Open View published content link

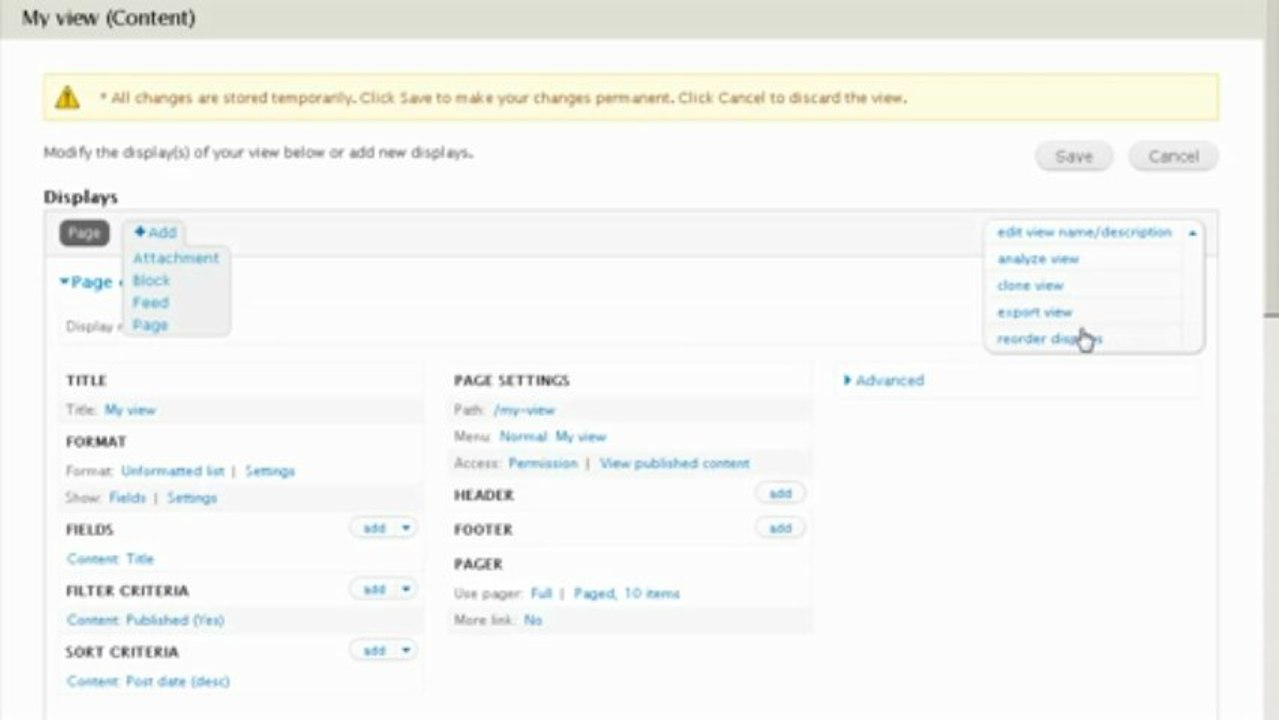pyautogui.click(x=674, y=464)
